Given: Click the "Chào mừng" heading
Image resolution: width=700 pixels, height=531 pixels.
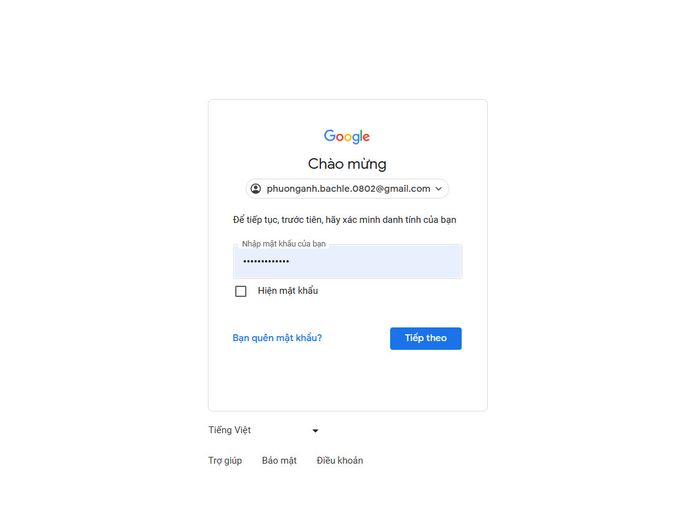Looking at the screenshot, I should (x=347, y=164).
